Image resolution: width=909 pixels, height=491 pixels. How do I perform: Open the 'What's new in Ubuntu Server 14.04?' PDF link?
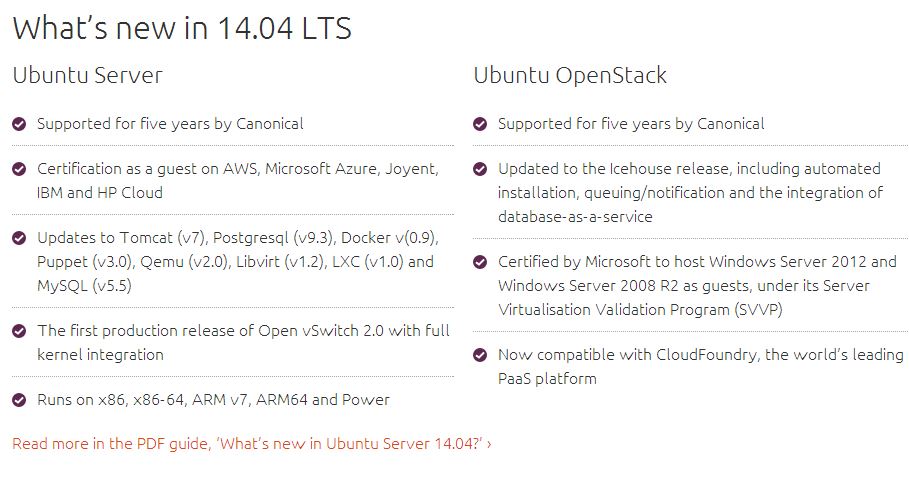[251, 443]
